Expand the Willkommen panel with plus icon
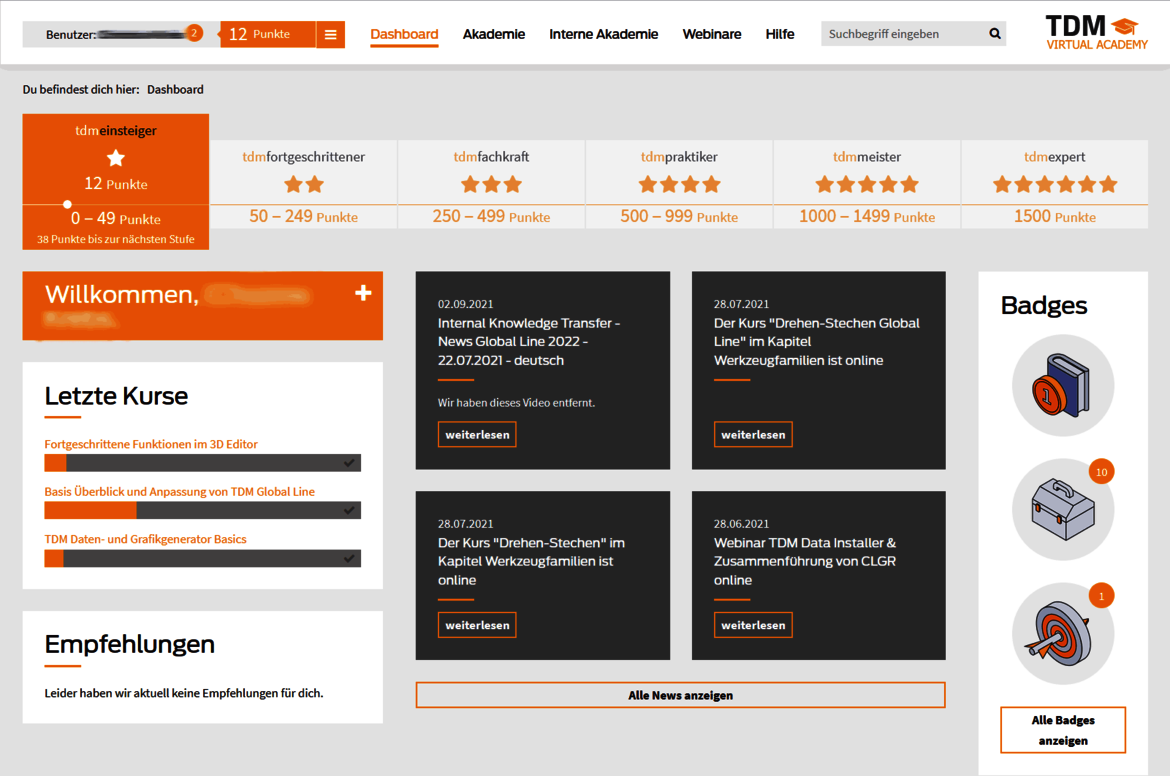The width and height of the screenshot is (1170, 776). 363,292
